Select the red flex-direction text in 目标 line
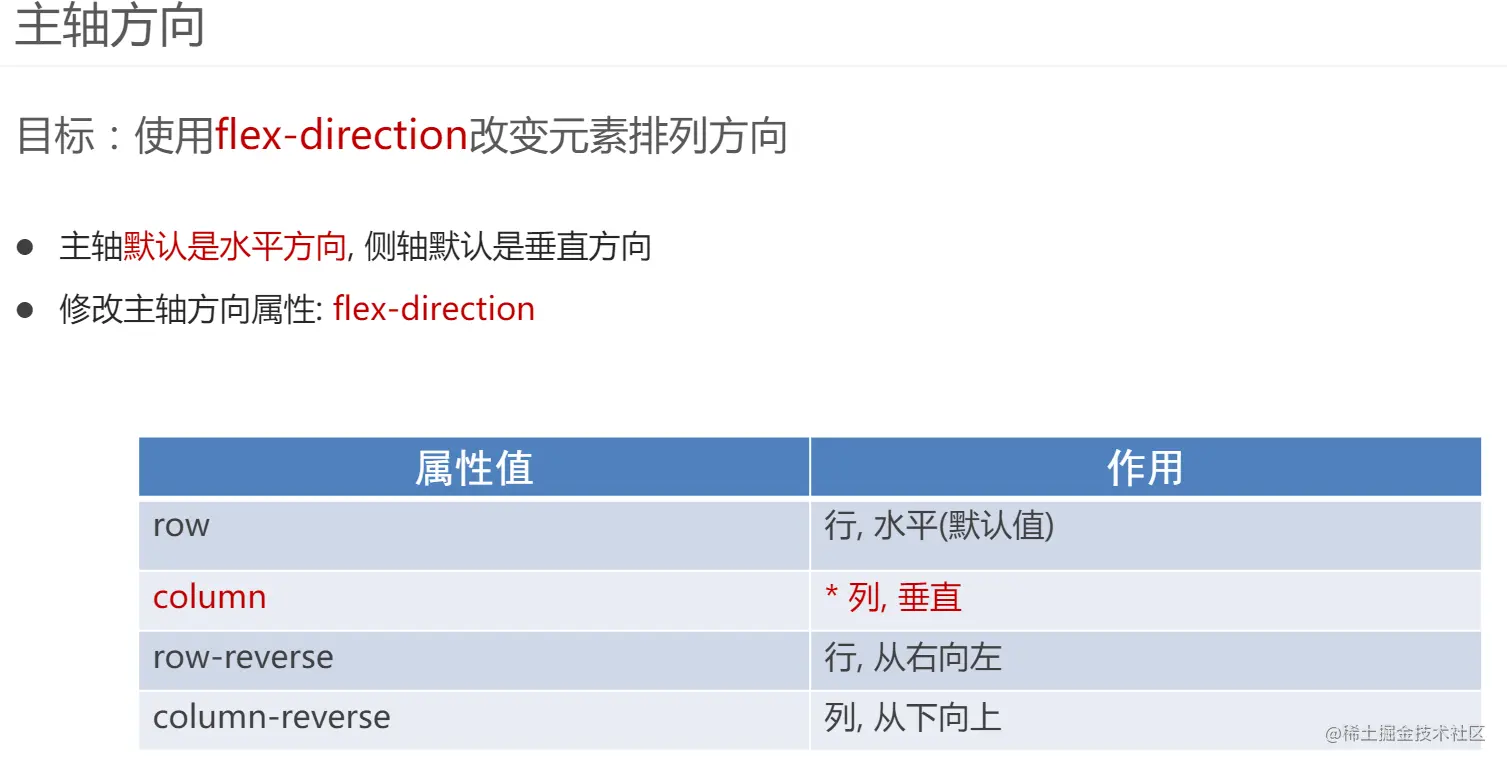 pos(342,136)
